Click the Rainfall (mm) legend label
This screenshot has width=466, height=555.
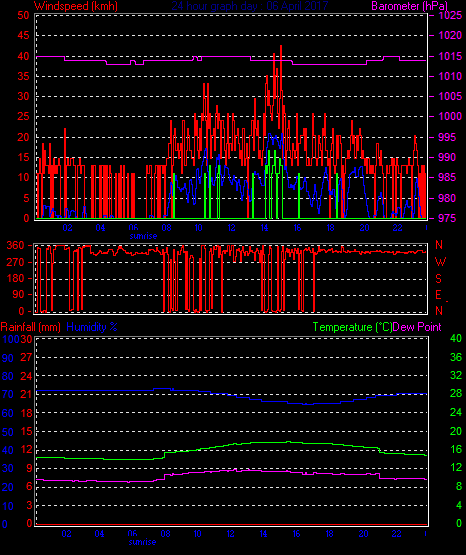pyautogui.click(x=30, y=327)
